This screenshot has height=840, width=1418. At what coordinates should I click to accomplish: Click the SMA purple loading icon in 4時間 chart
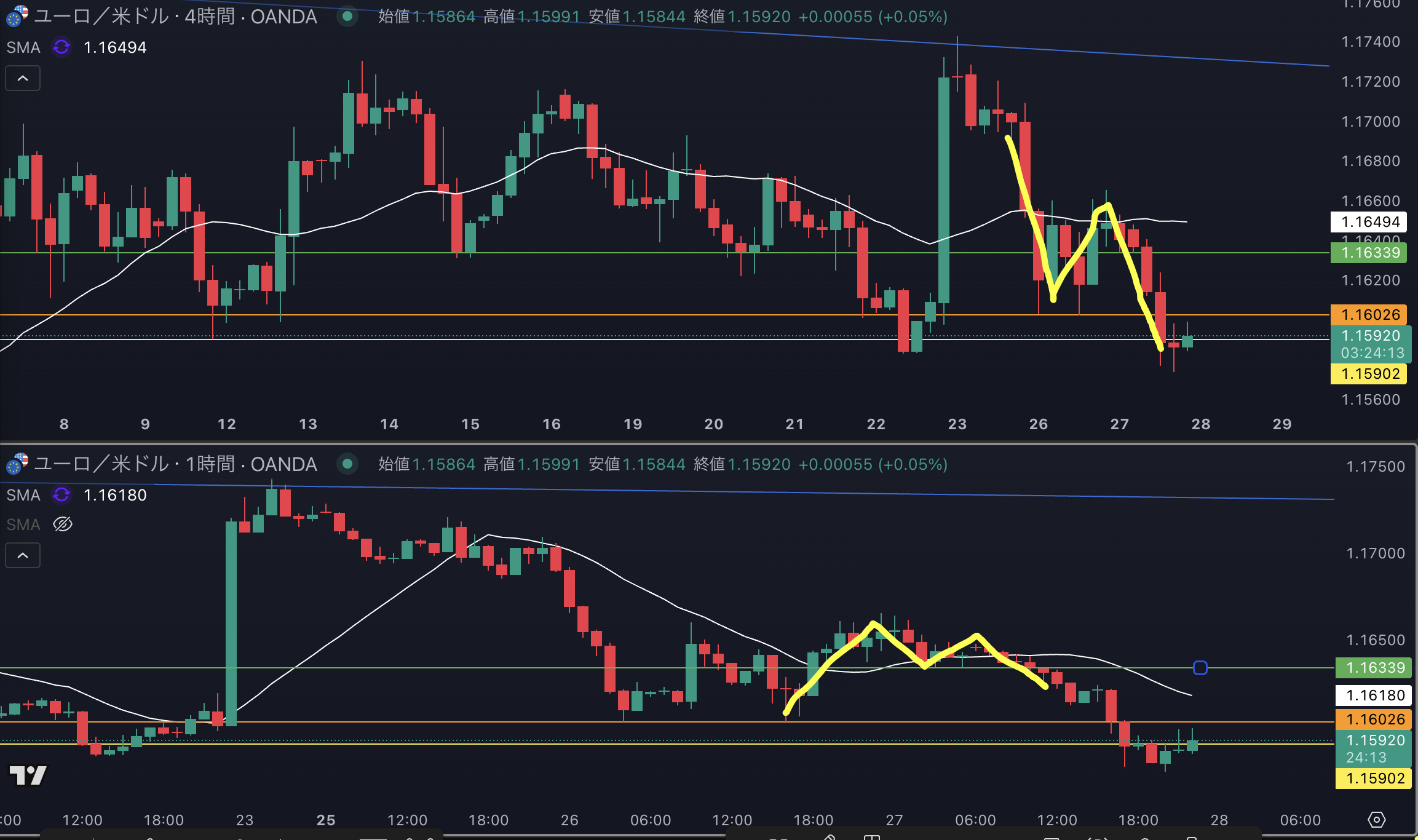click(x=61, y=47)
